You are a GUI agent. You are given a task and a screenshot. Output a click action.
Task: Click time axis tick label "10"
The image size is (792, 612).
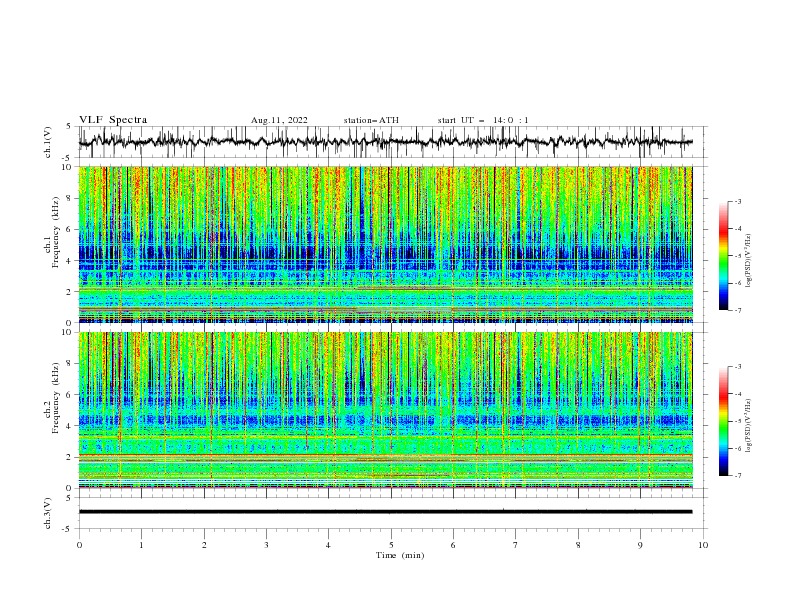point(703,545)
